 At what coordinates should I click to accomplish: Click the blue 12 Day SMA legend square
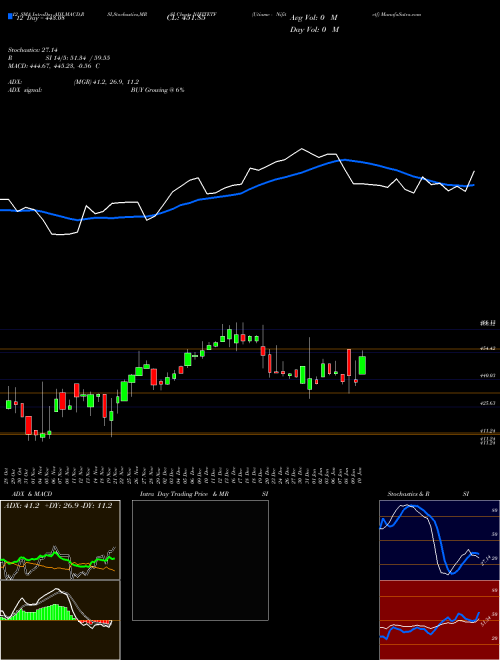tap(10, 17)
